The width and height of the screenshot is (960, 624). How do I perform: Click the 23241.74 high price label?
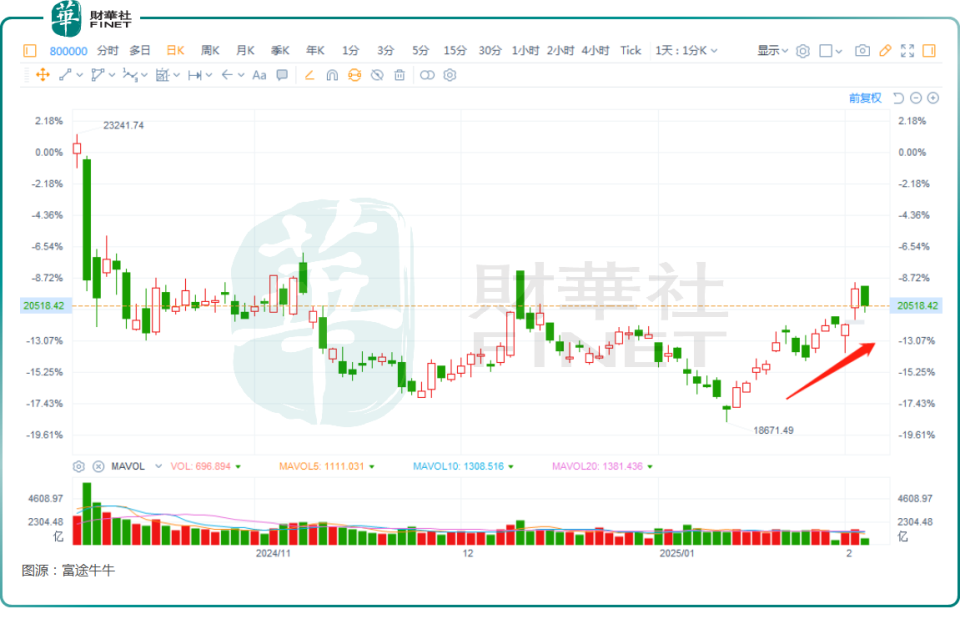pyautogui.click(x=124, y=126)
